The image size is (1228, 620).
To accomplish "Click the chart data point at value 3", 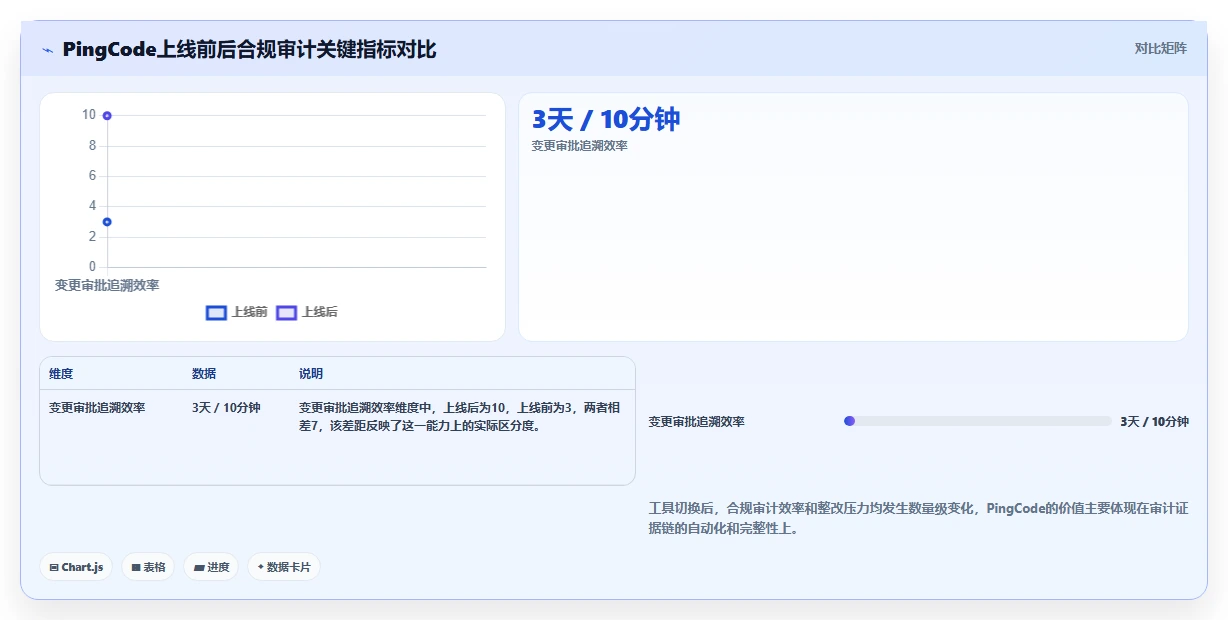I will tap(107, 222).
